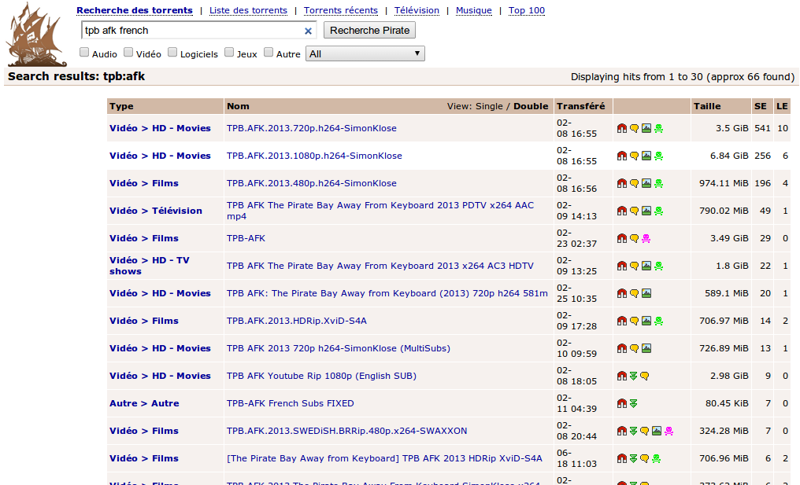Check the Logiciels filter checkbox

(x=173, y=53)
